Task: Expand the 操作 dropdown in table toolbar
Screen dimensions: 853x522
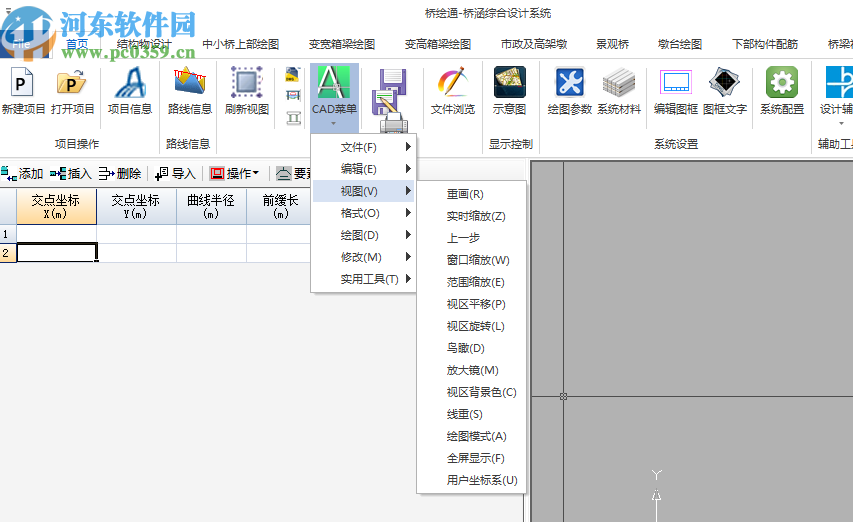Action: click(x=234, y=173)
